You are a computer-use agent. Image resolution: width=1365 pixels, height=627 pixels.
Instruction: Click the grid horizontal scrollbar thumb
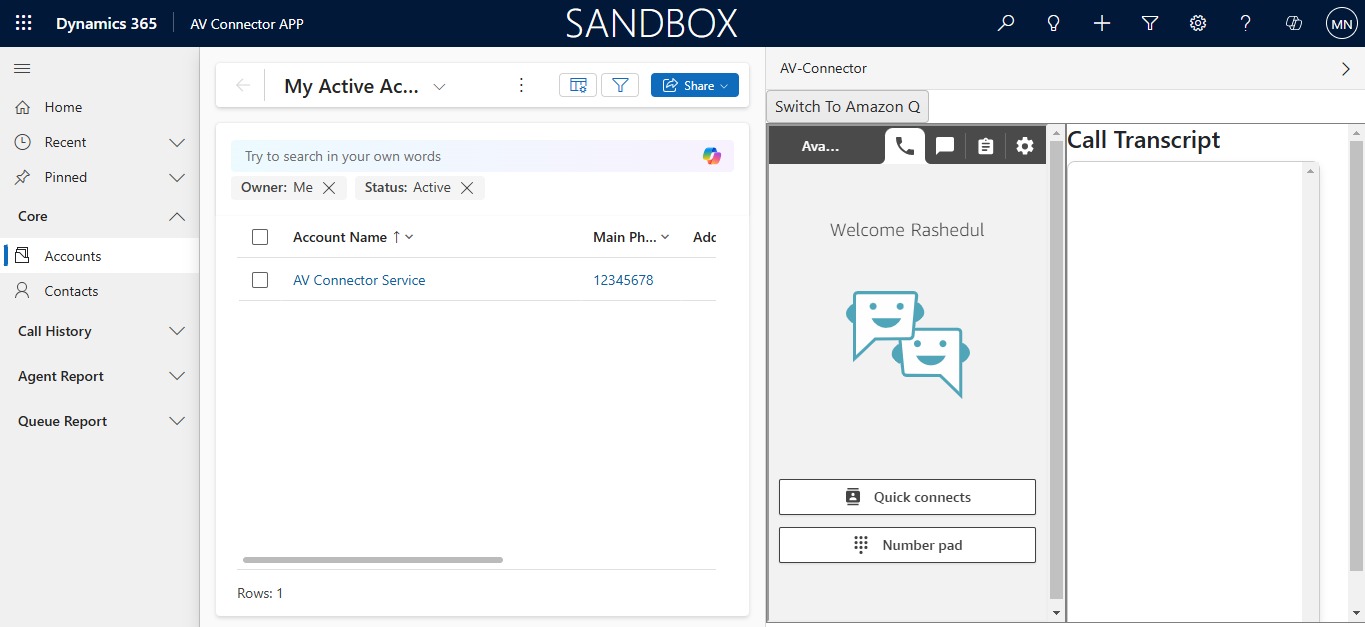click(x=373, y=560)
